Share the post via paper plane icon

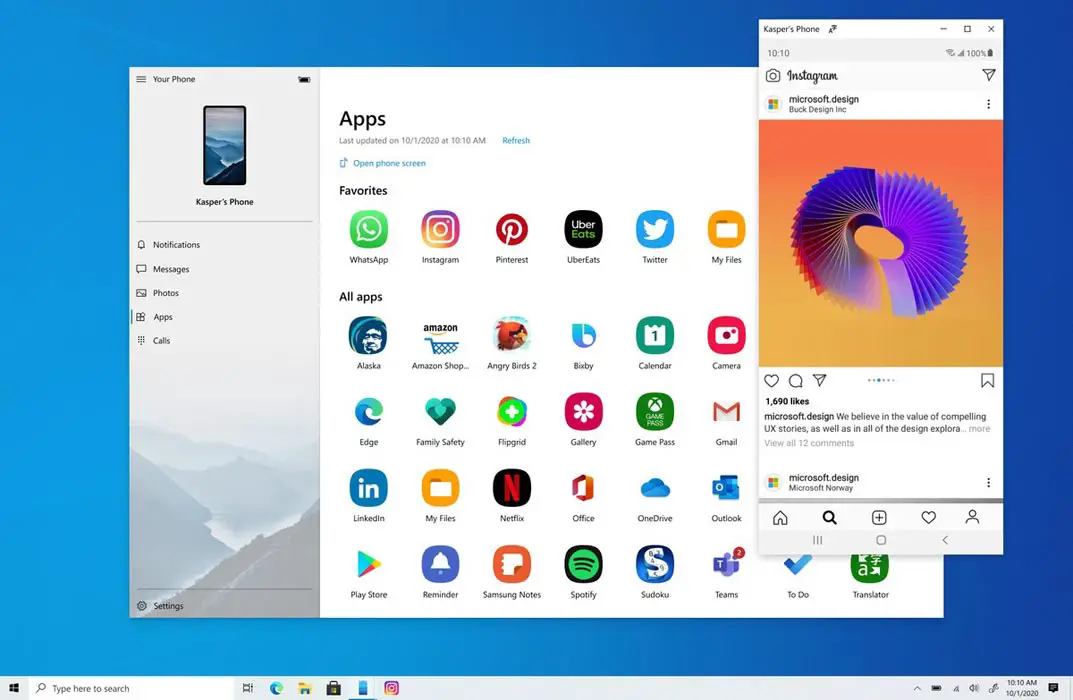pos(819,380)
